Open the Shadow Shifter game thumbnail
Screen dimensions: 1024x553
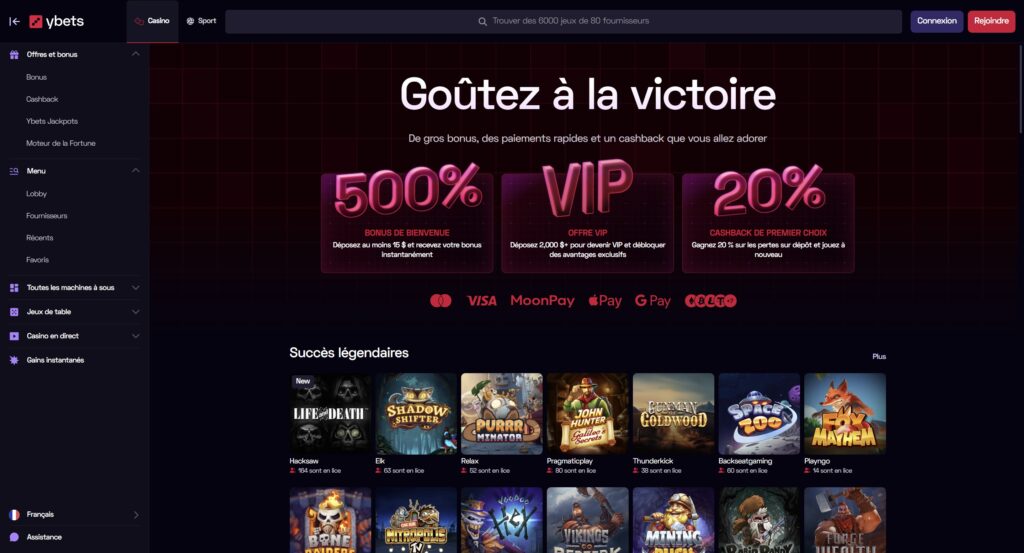tap(416, 414)
